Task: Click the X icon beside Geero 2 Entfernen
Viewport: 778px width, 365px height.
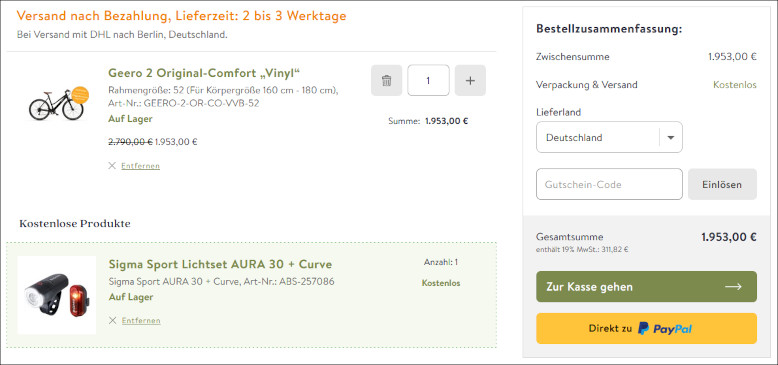Action: coord(112,166)
